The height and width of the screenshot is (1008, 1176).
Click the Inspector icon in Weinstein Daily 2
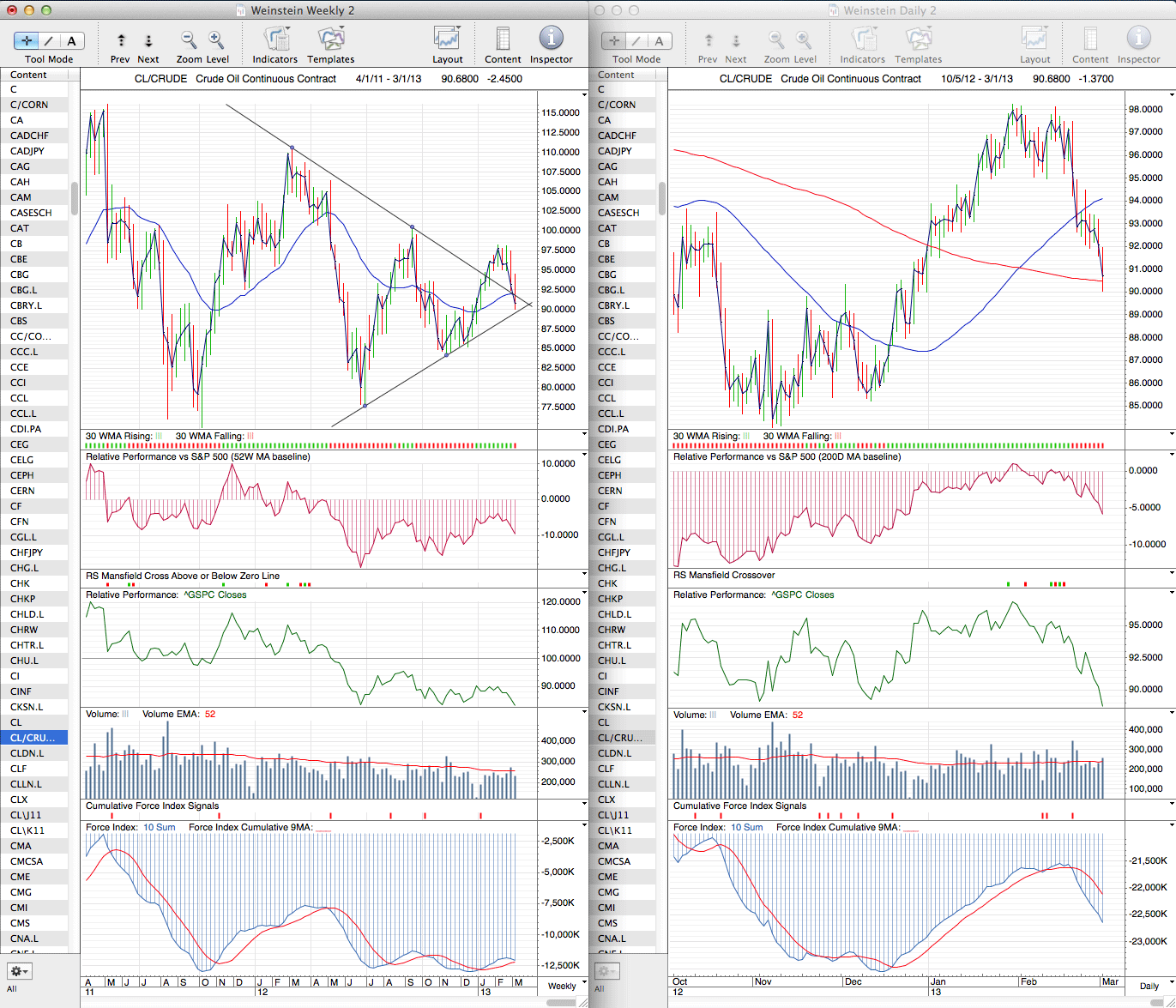[x=1138, y=39]
